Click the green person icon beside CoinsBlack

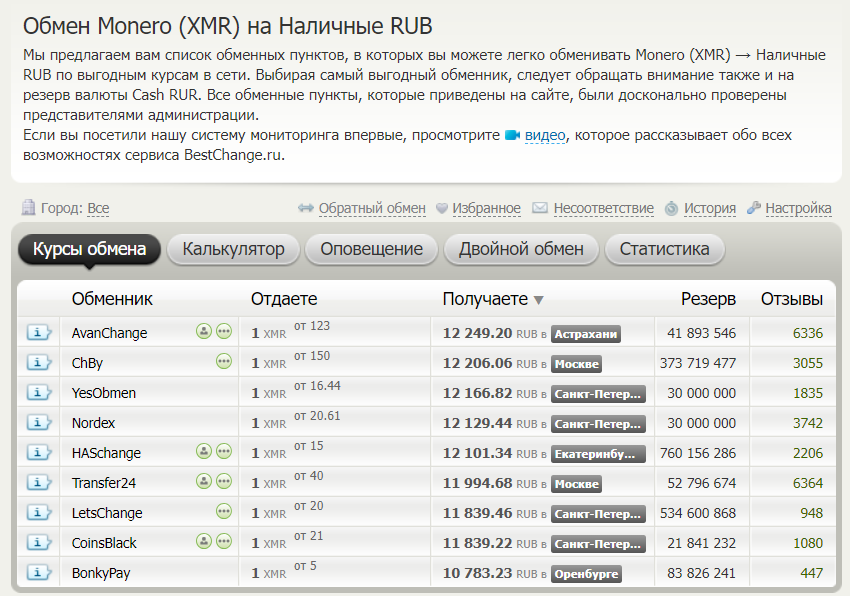click(x=204, y=541)
